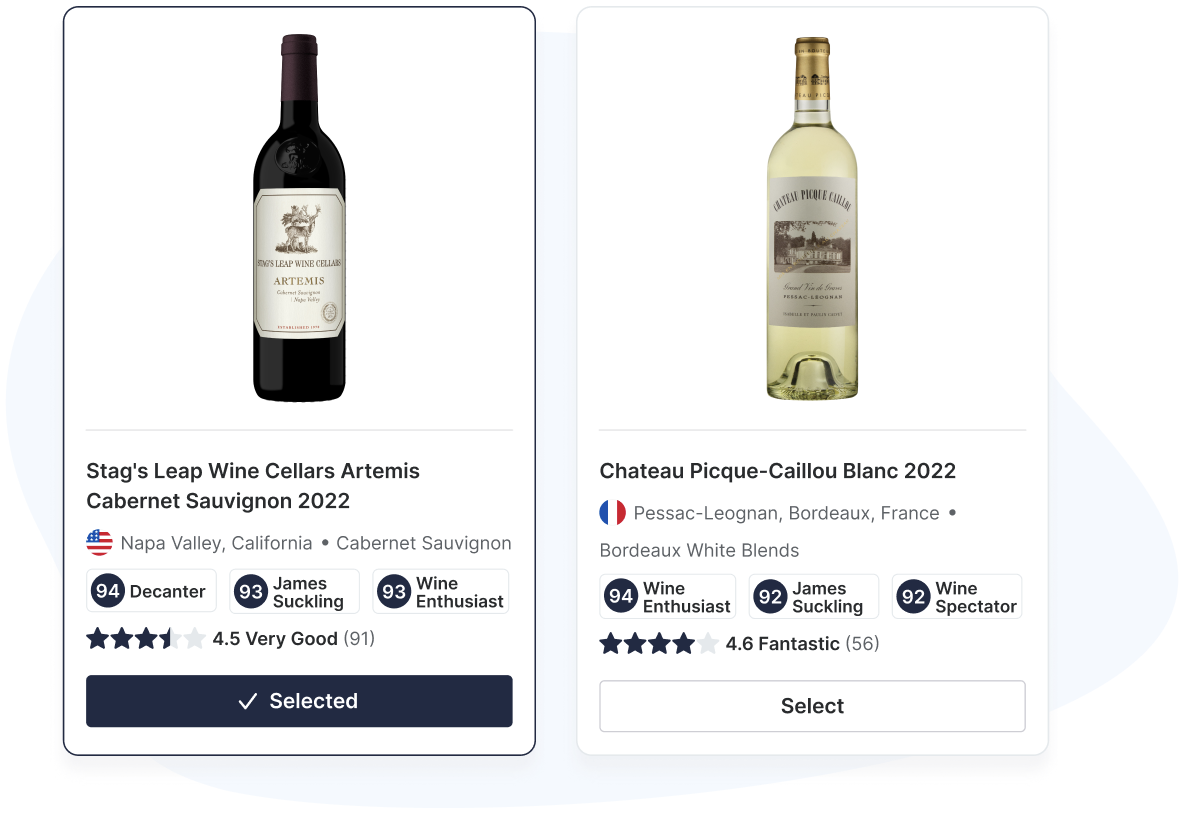Select the Chateau Picque-Caillou Blanc wine
Image resolution: width=1184 pixels, height=814 pixels.
812,706
